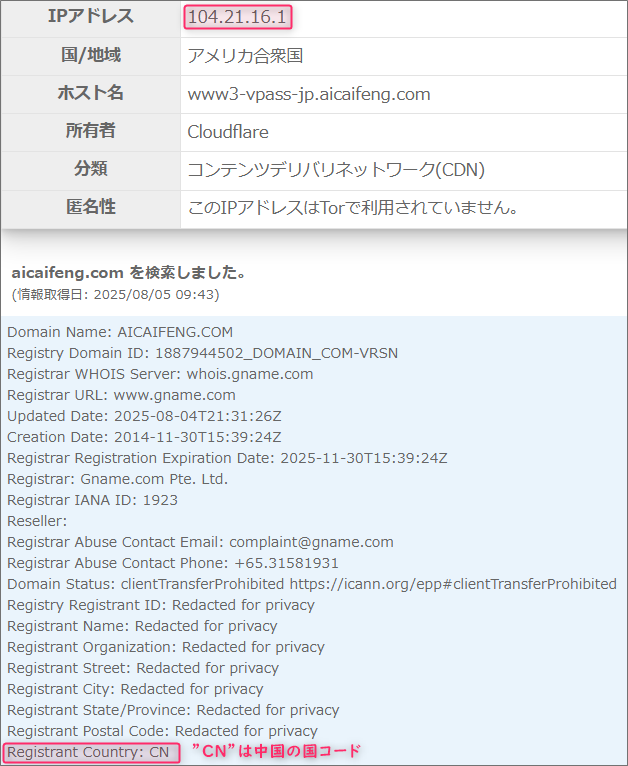Click the コンテンツデリバリネットワーク(CDN) classification value
Image resolution: width=628 pixels, height=766 pixels.
coord(336,170)
